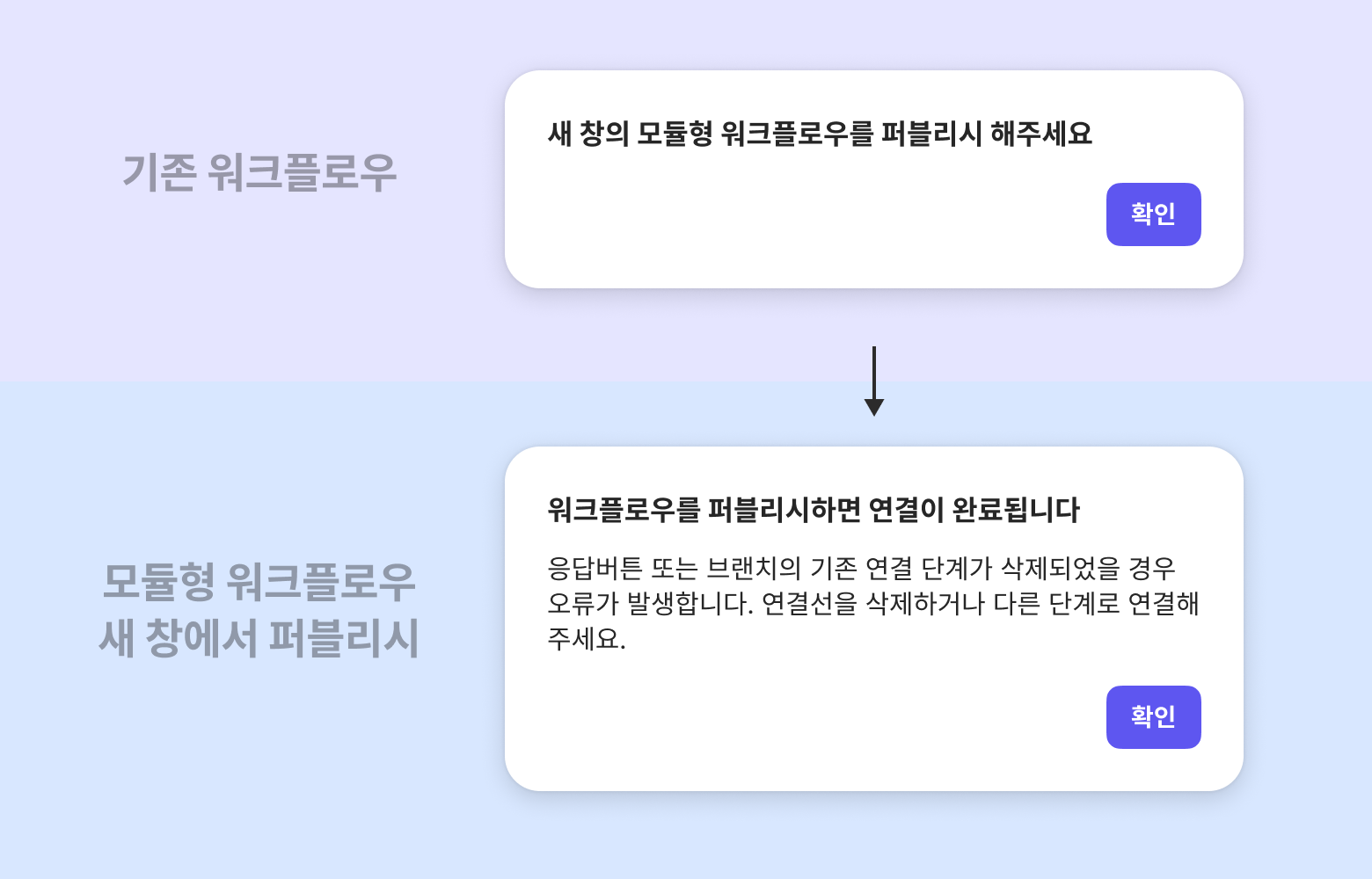Click the 모듈형 워크플로우 label line
1372x879 pixels.
259,582
